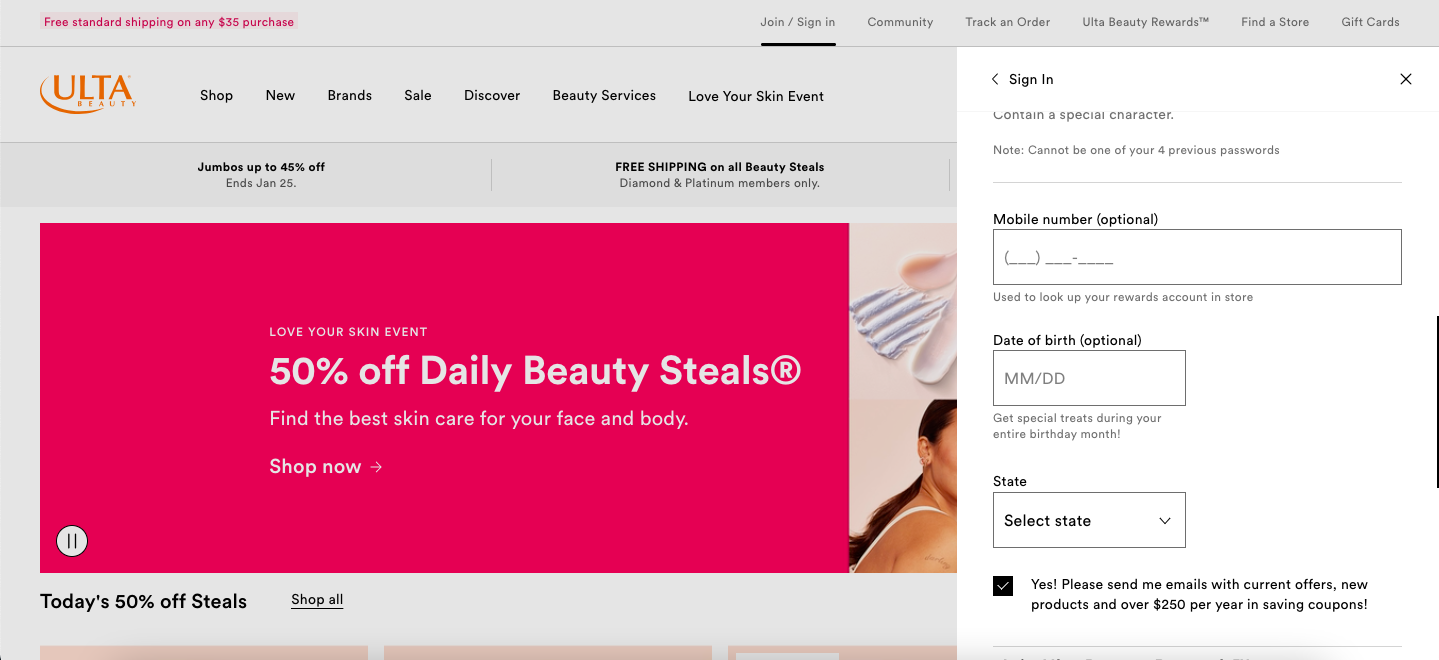This screenshot has height=660, width=1439.
Task: Click the free standard shipping promo text
Action: click(169, 22)
